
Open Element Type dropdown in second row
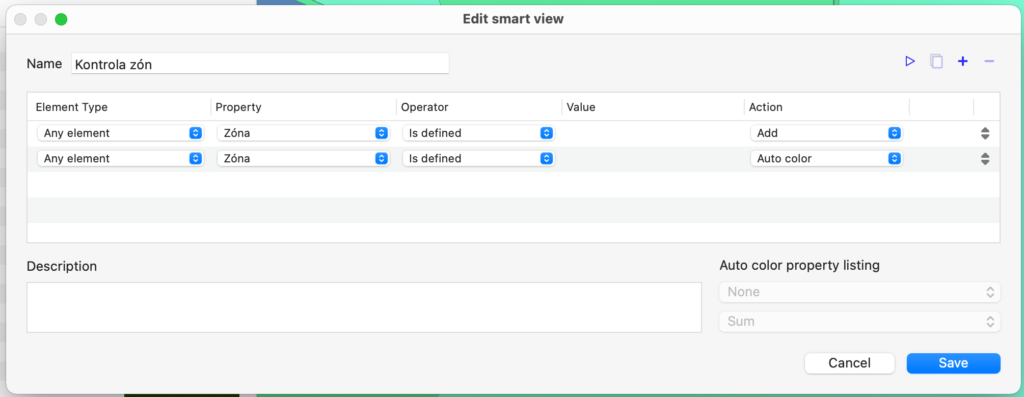coord(120,159)
